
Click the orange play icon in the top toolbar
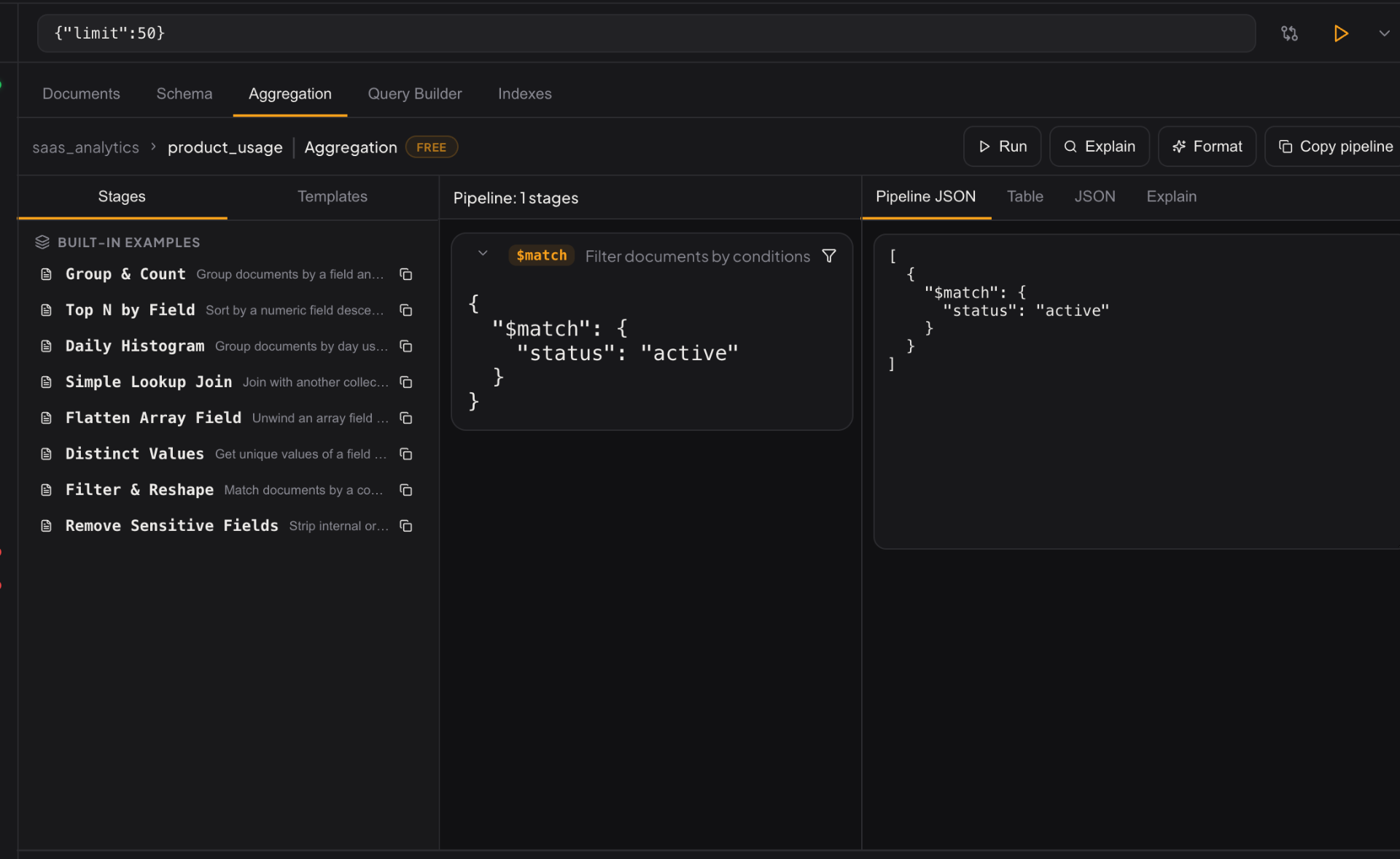click(x=1341, y=33)
